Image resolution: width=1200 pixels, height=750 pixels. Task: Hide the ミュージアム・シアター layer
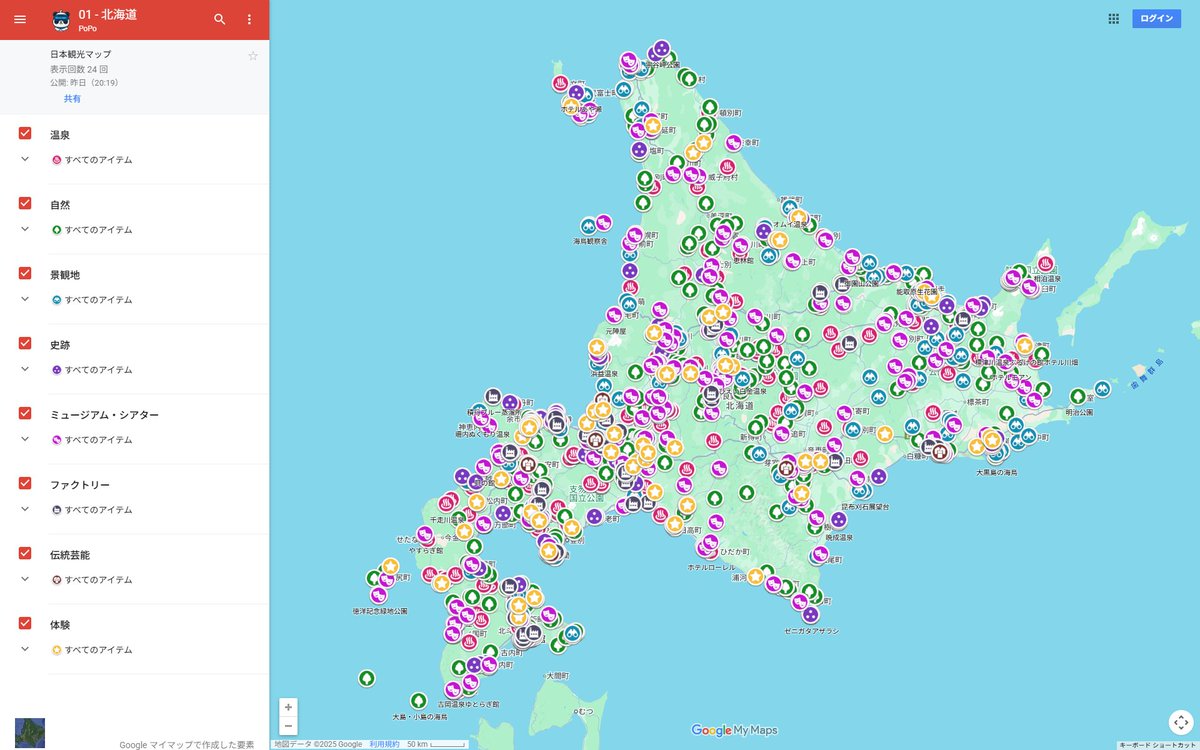(25, 414)
